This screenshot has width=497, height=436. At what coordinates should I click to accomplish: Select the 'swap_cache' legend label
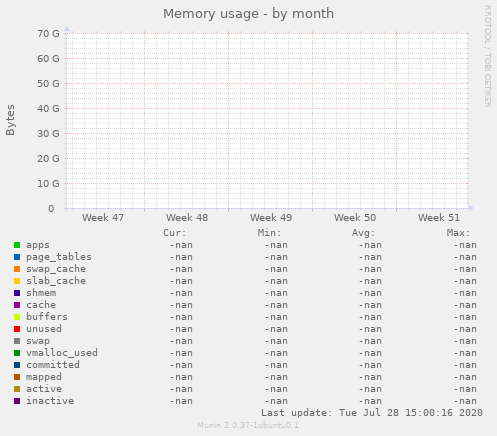coord(56,269)
